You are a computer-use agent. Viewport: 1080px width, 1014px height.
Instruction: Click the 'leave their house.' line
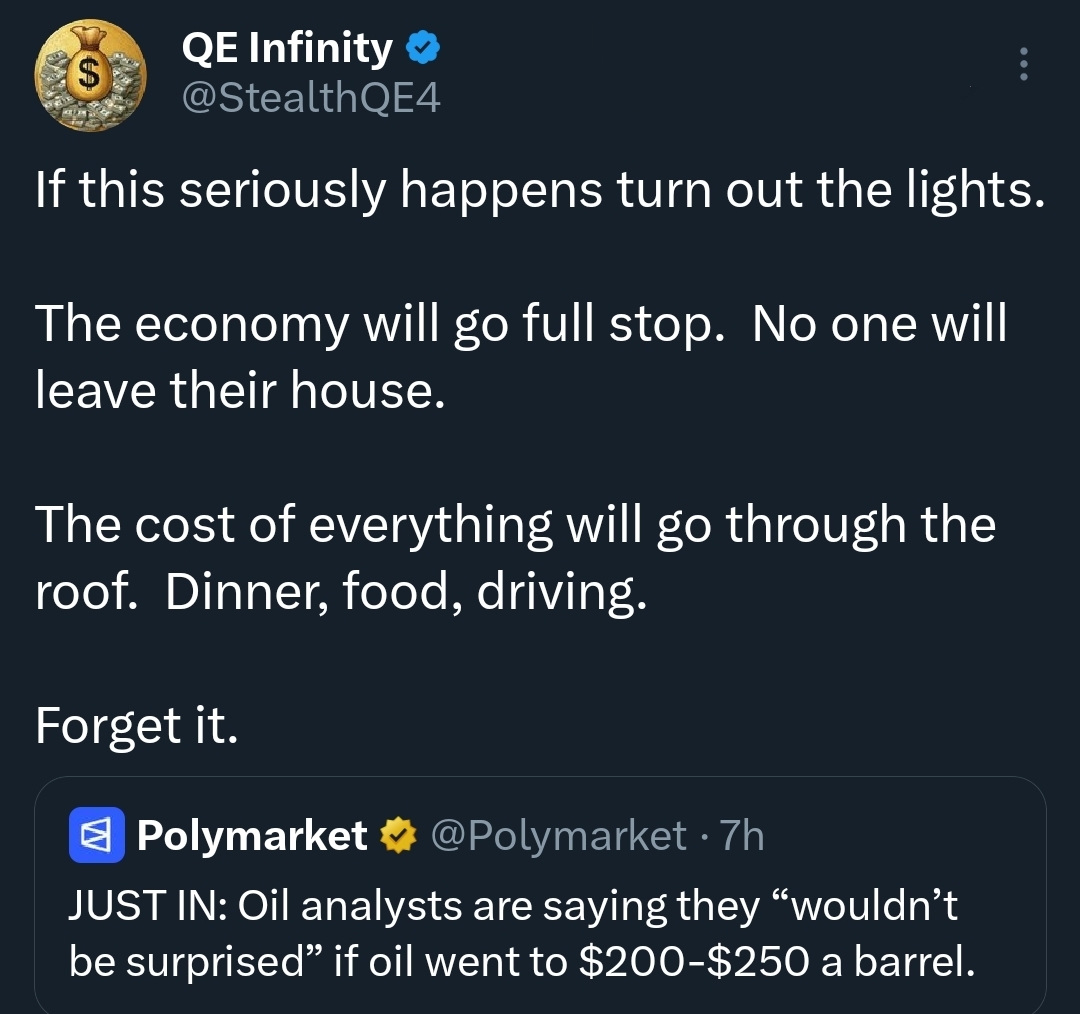pos(240,390)
